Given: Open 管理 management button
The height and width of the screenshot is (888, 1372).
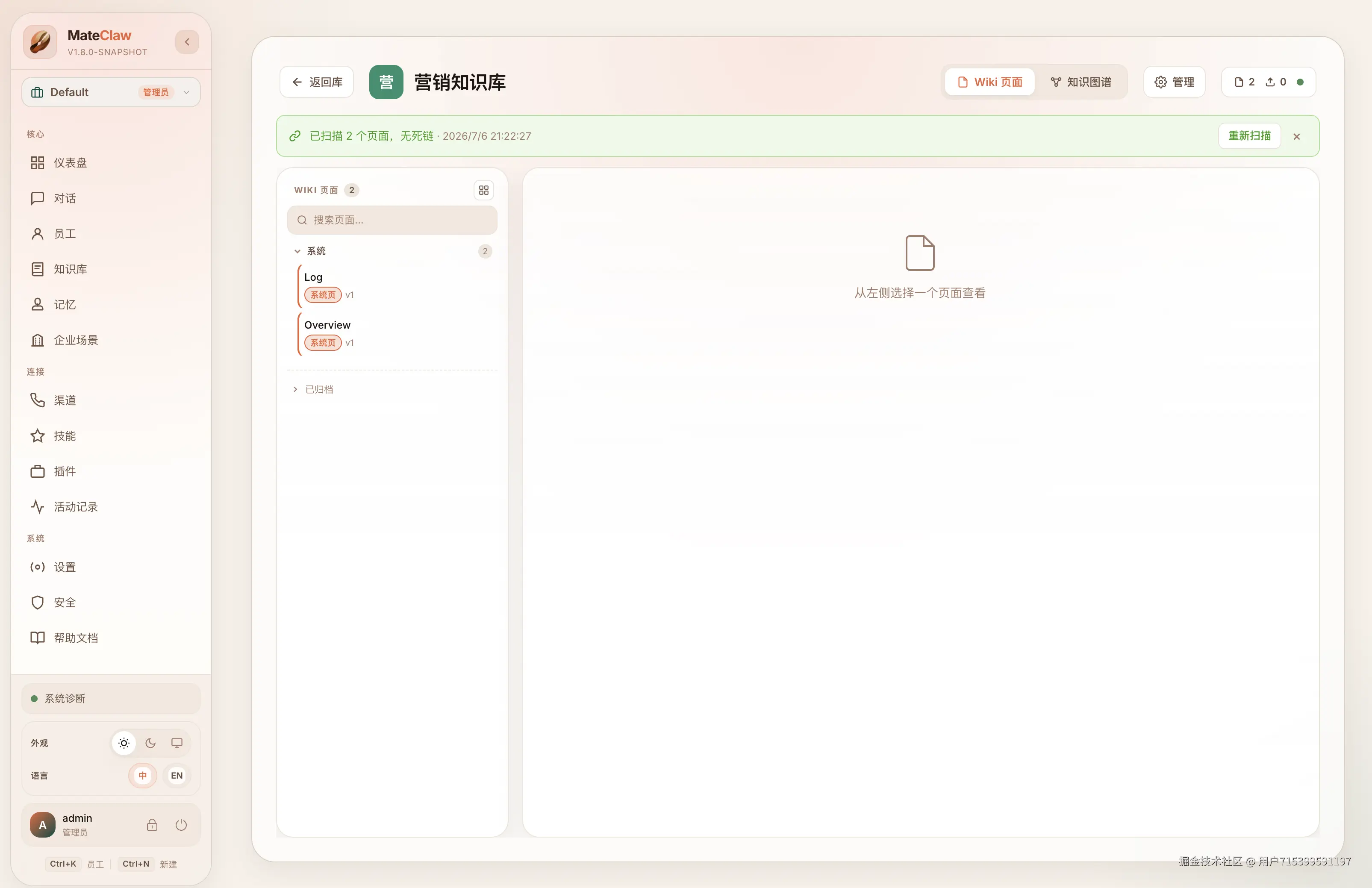Looking at the screenshot, I should 1174,82.
